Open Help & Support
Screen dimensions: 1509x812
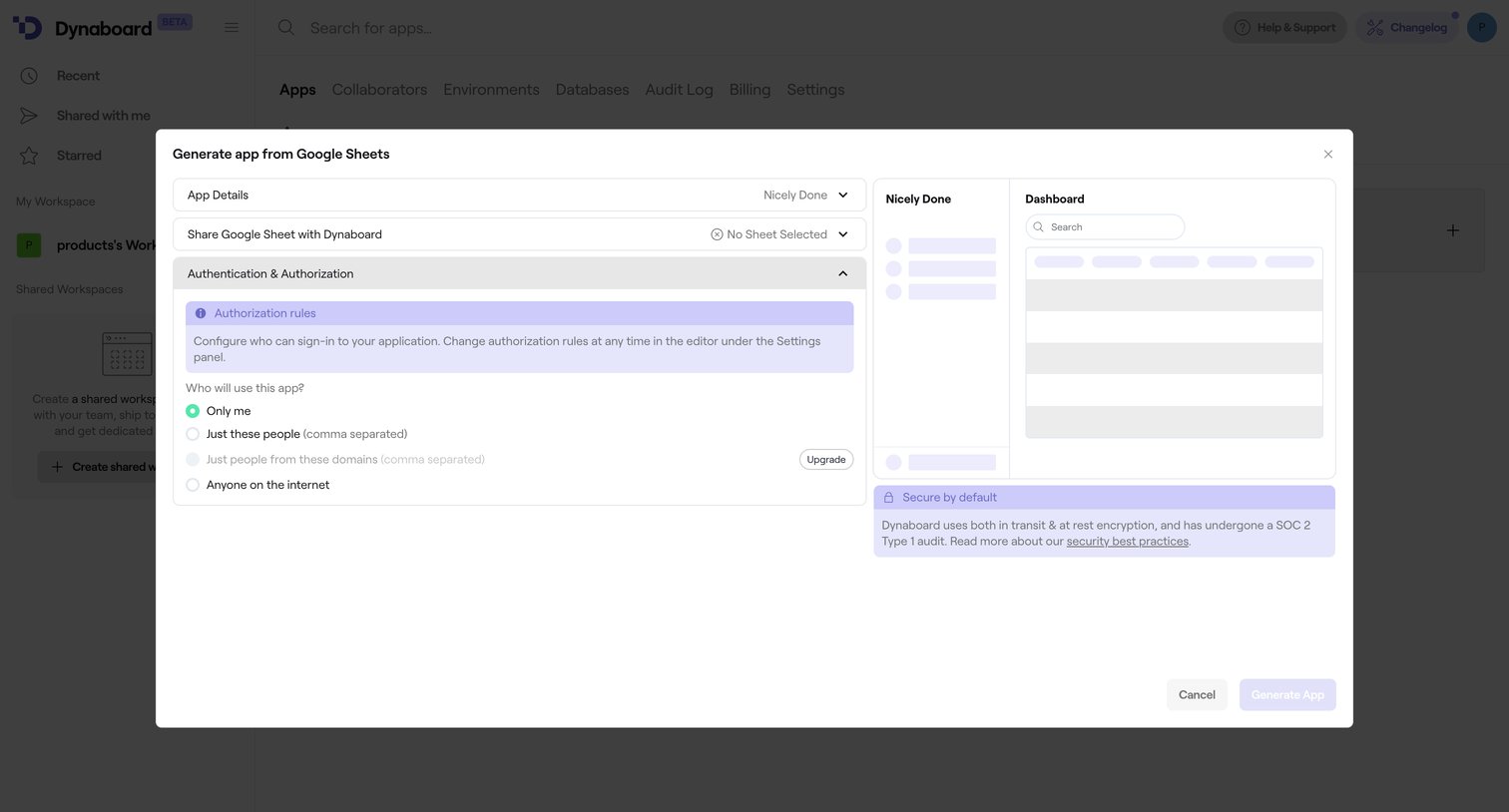tap(1284, 28)
